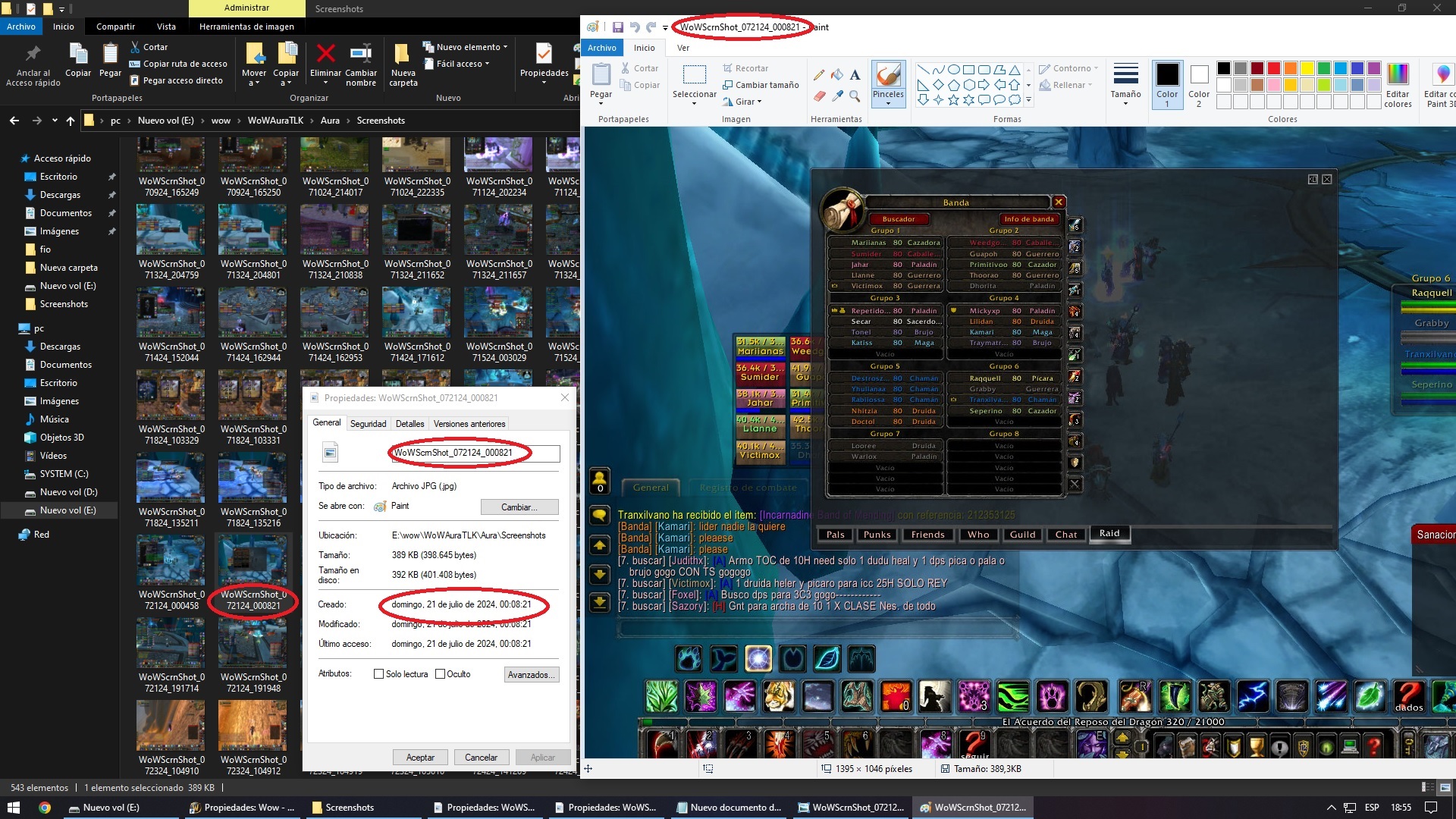Select the Eraser tool
This screenshot has height=819, width=1456.
pyautogui.click(x=819, y=96)
